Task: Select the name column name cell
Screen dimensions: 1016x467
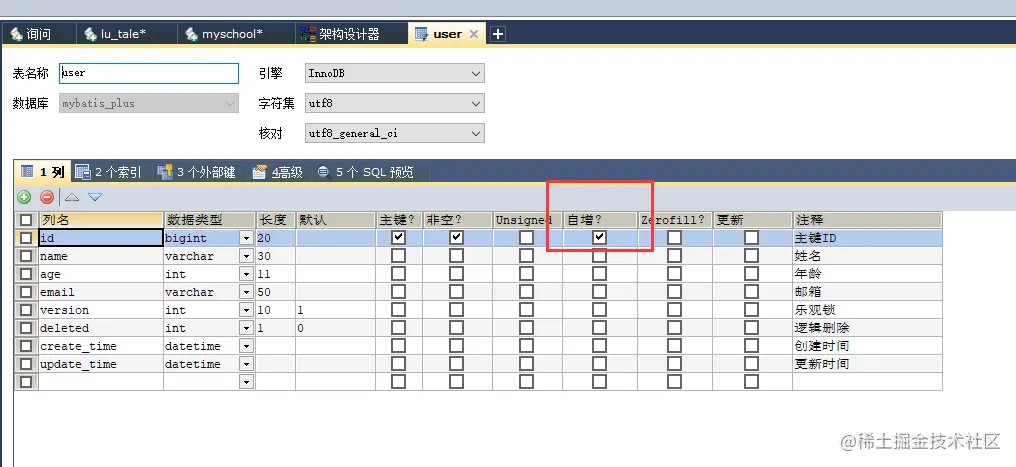Action: [x=100, y=256]
